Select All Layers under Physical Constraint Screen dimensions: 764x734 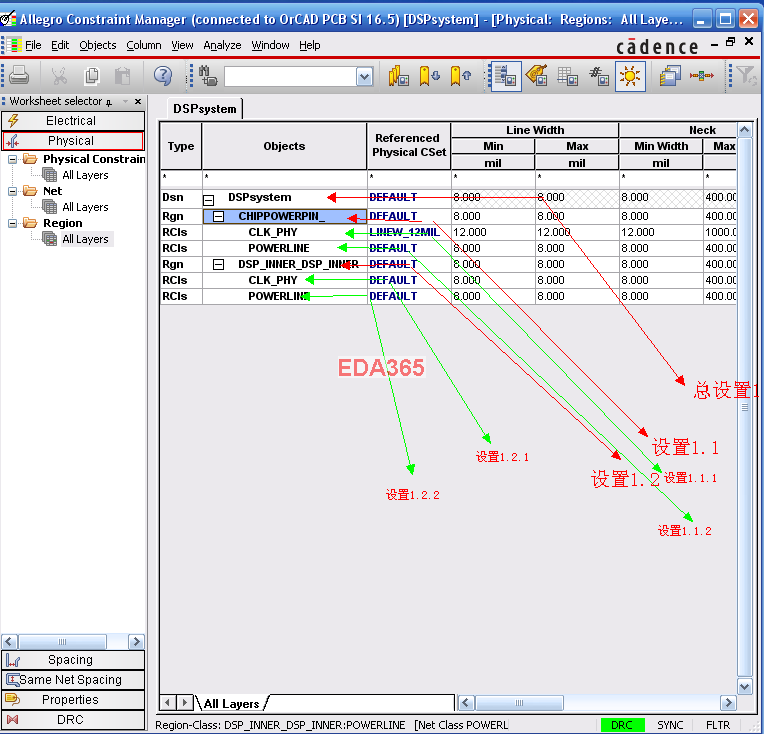coord(85,175)
